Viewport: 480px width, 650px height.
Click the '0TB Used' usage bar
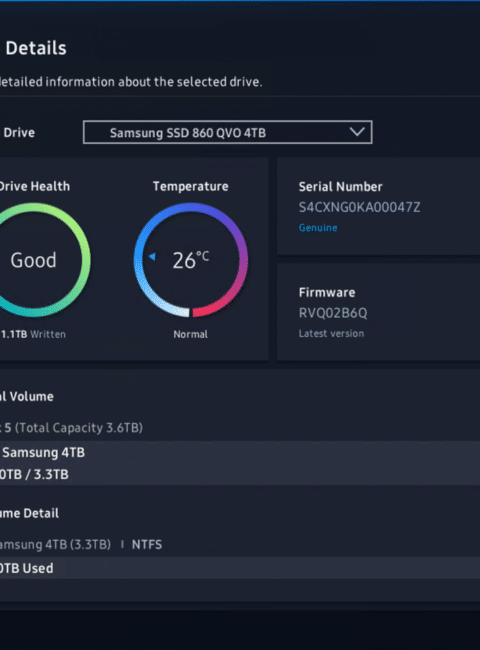point(240,568)
